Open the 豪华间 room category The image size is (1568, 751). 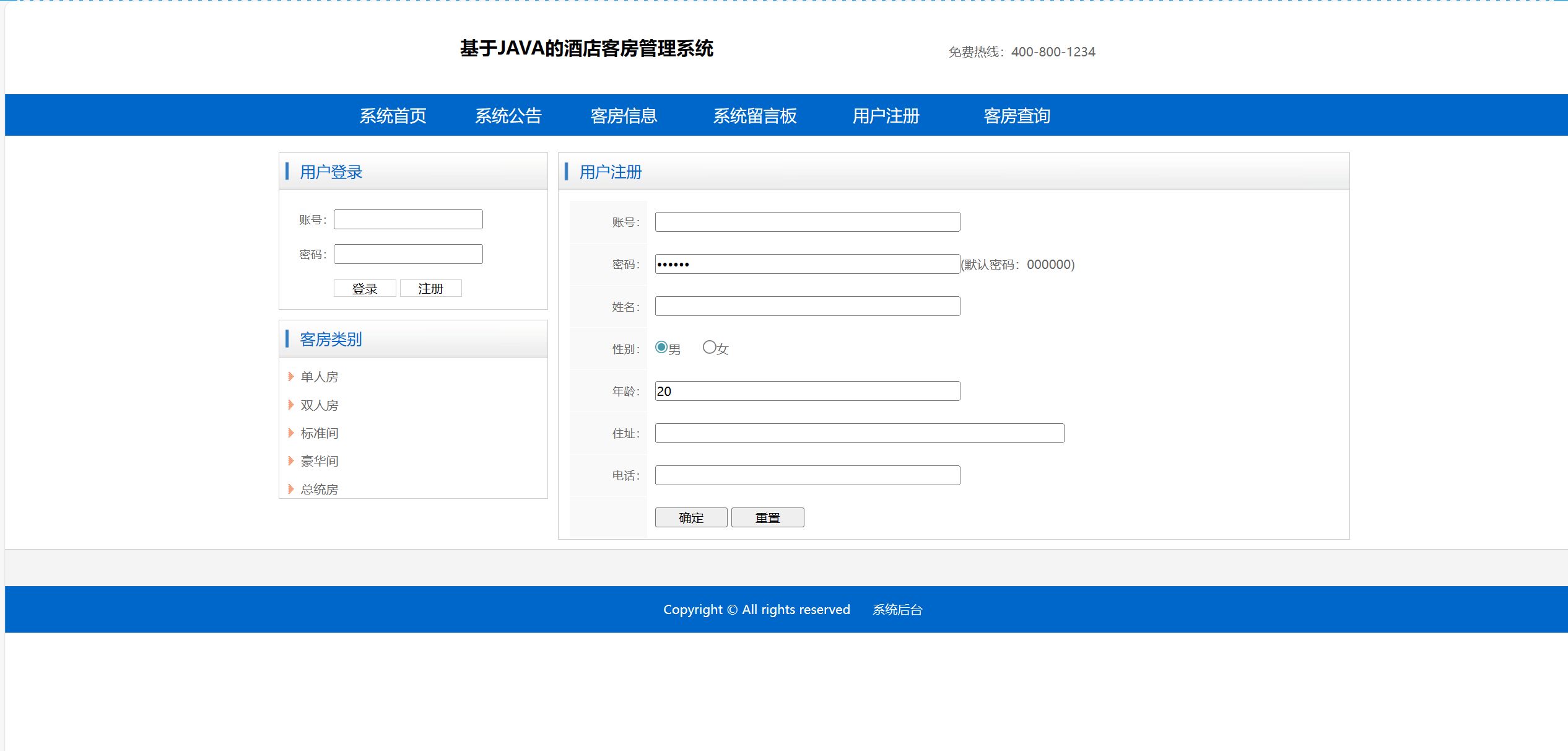coord(320,461)
